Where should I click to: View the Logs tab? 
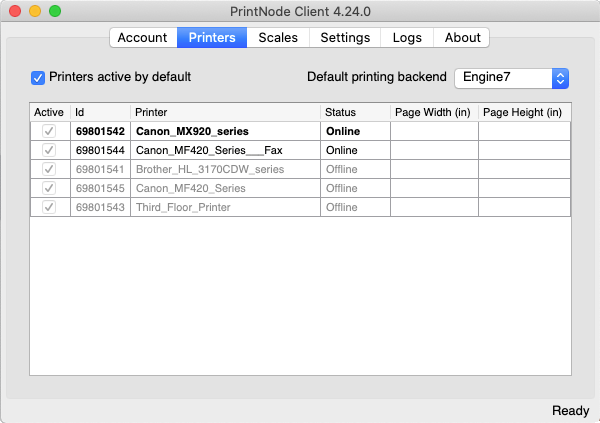coord(407,38)
